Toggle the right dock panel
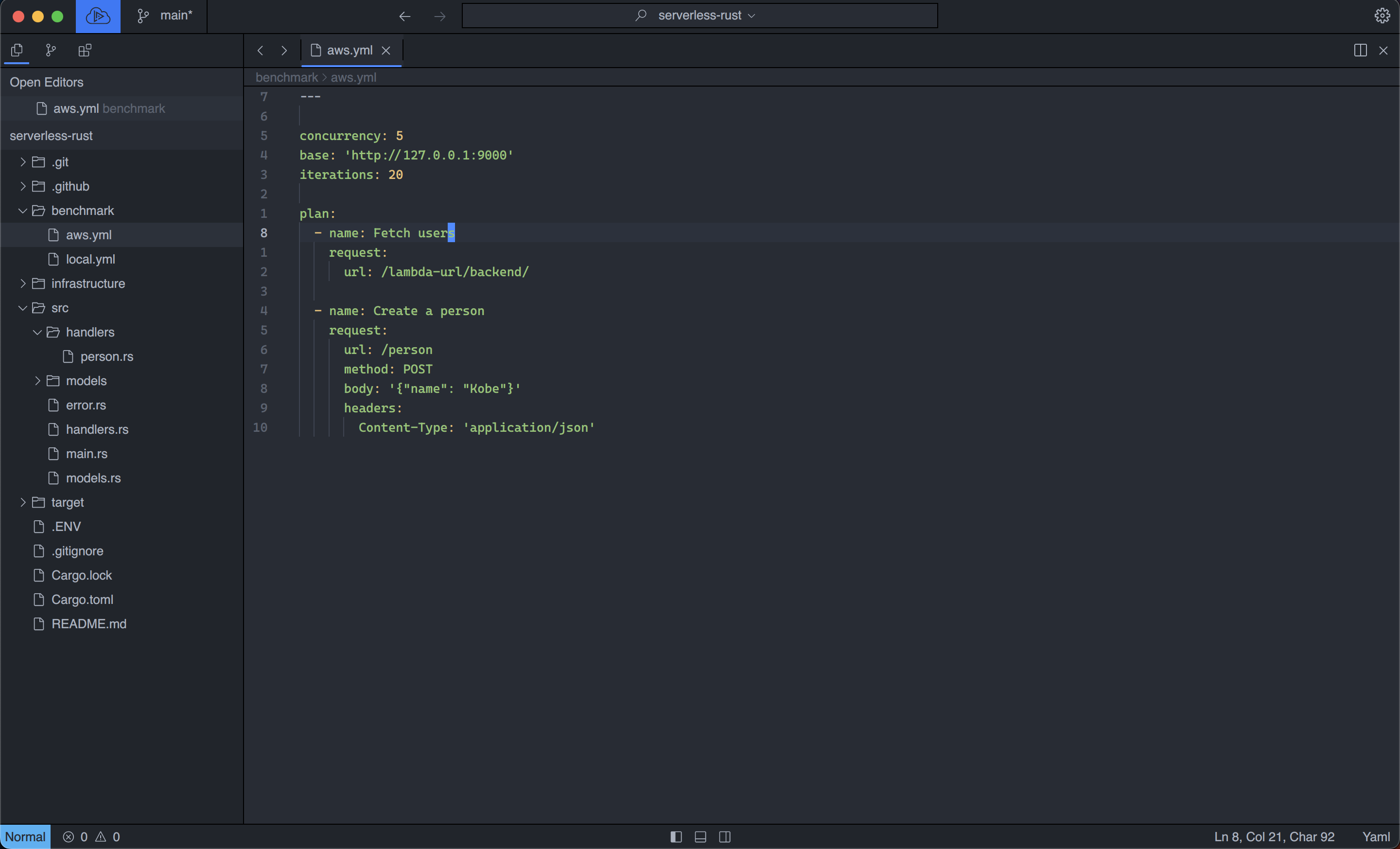 [x=725, y=836]
